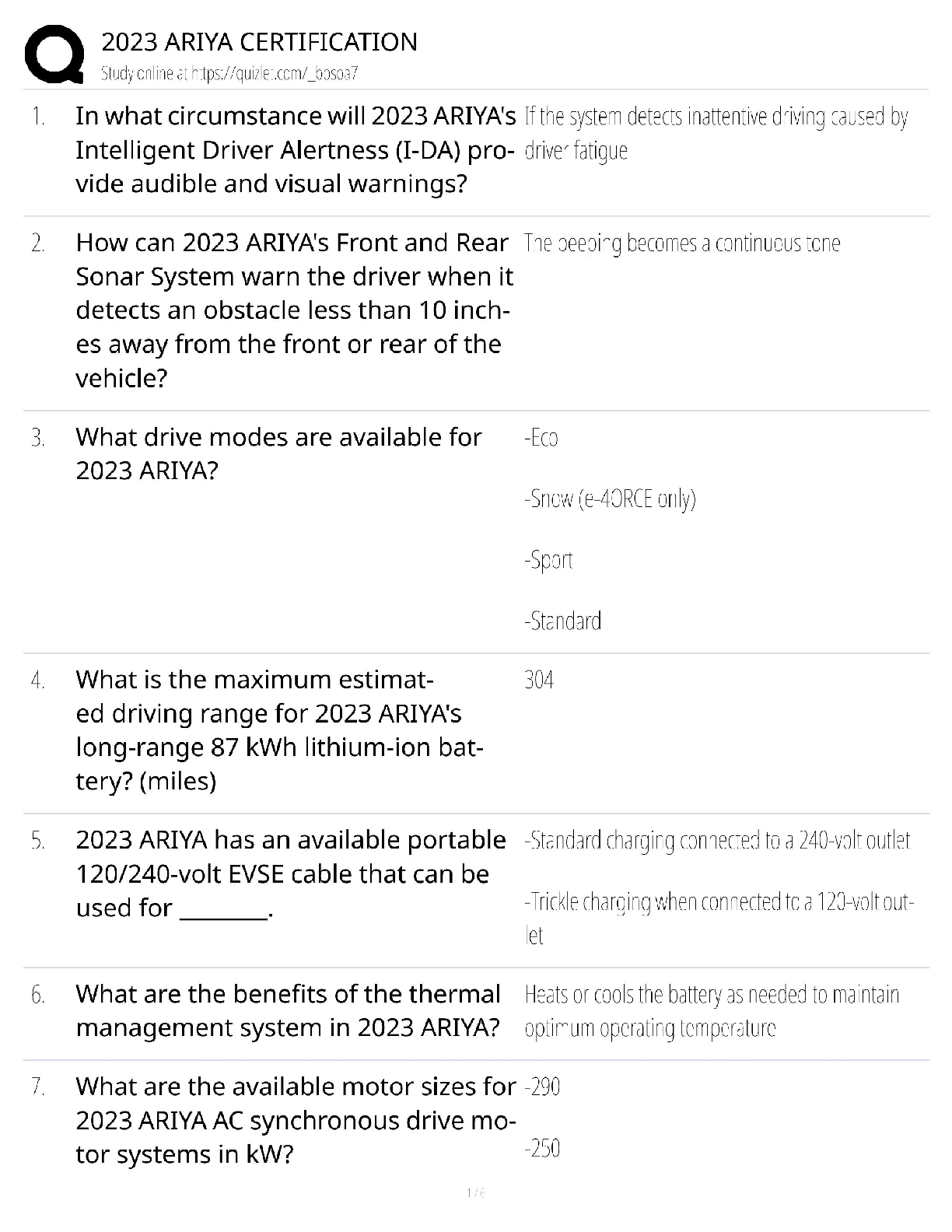
Task: Select question 4 about maximum driving range
Action: pyautogui.click(x=279, y=730)
